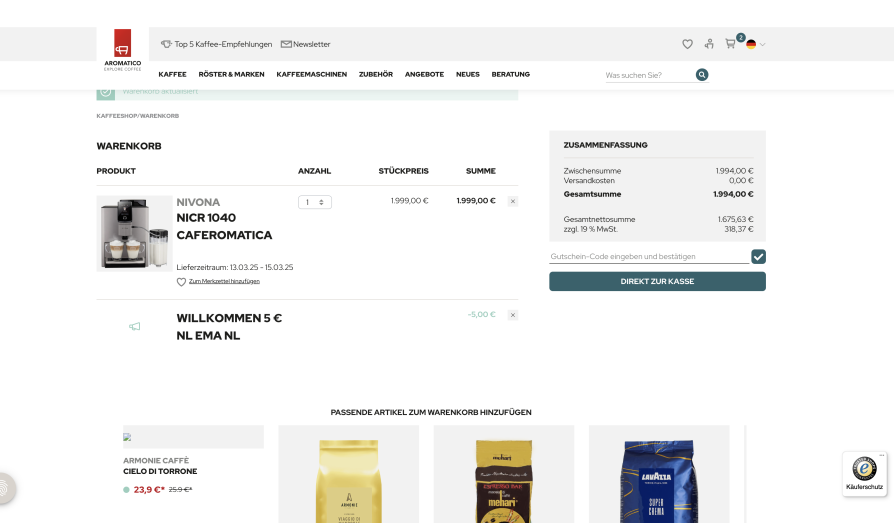
Task: Click the megaphone voucher icon
Action: coord(135,326)
